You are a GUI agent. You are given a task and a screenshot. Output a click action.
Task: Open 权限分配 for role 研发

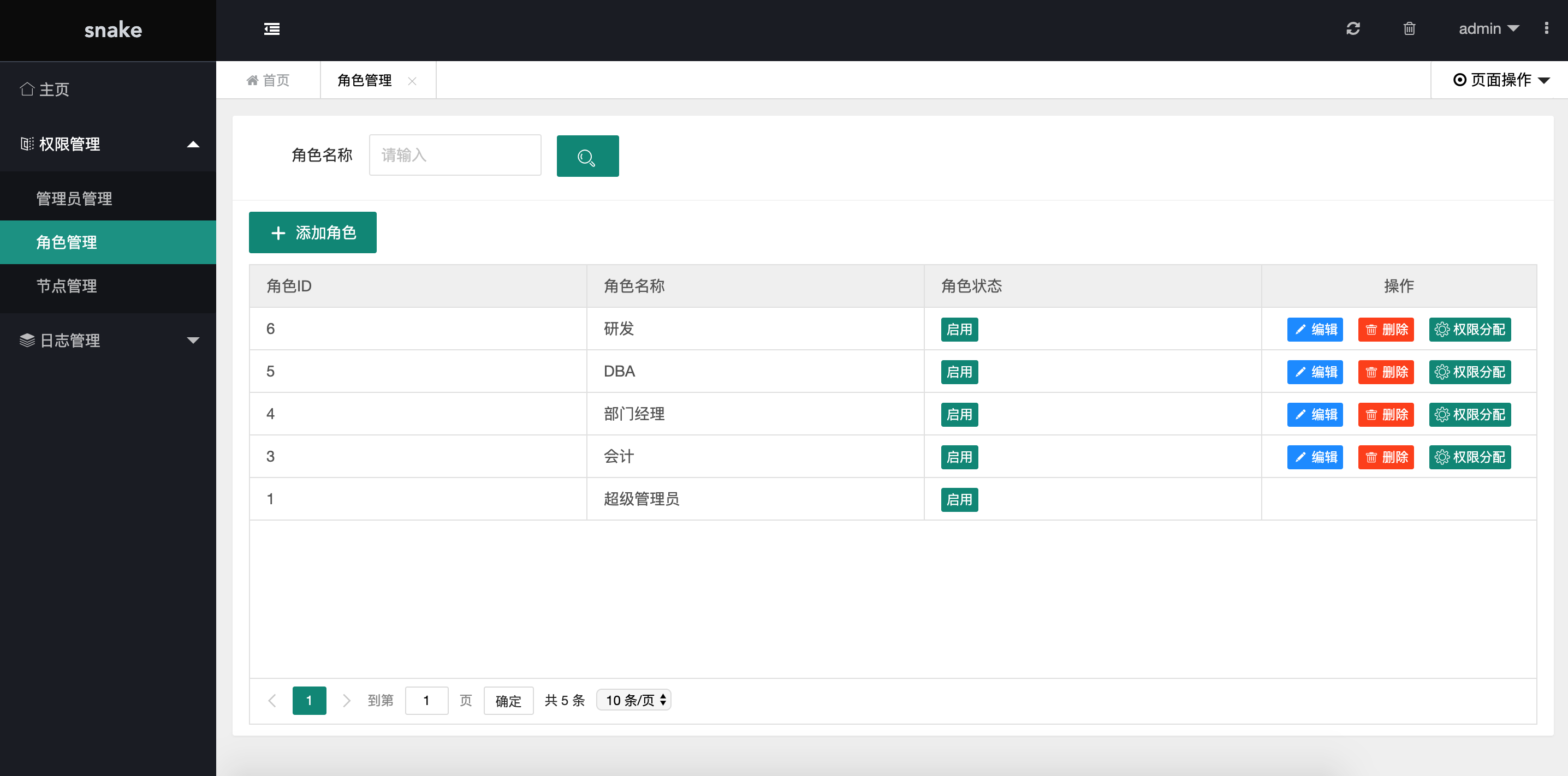1469,329
